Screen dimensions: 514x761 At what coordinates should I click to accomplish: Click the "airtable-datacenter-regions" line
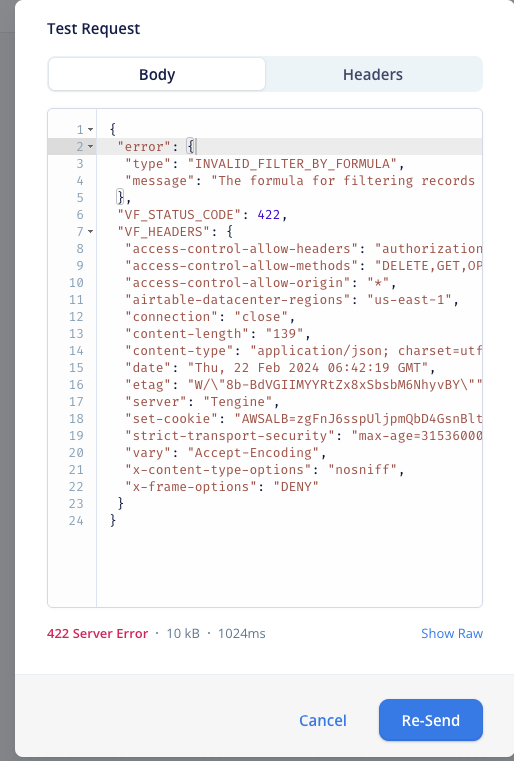tap(289, 299)
